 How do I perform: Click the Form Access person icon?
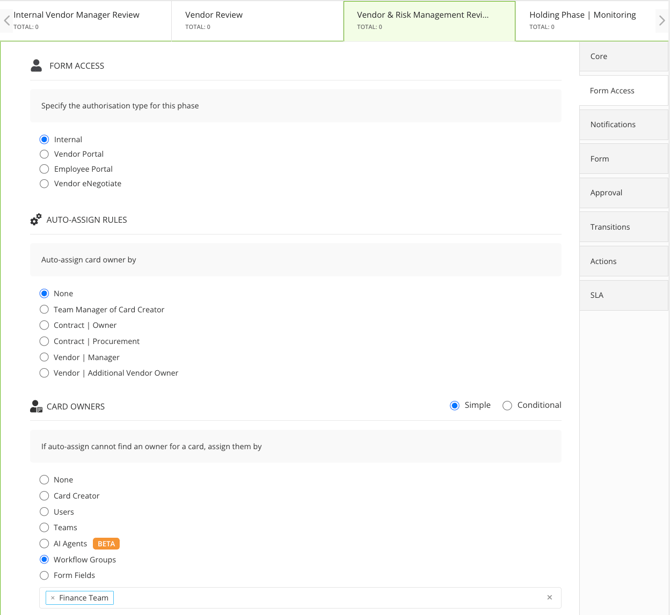pyautogui.click(x=36, y=65)
